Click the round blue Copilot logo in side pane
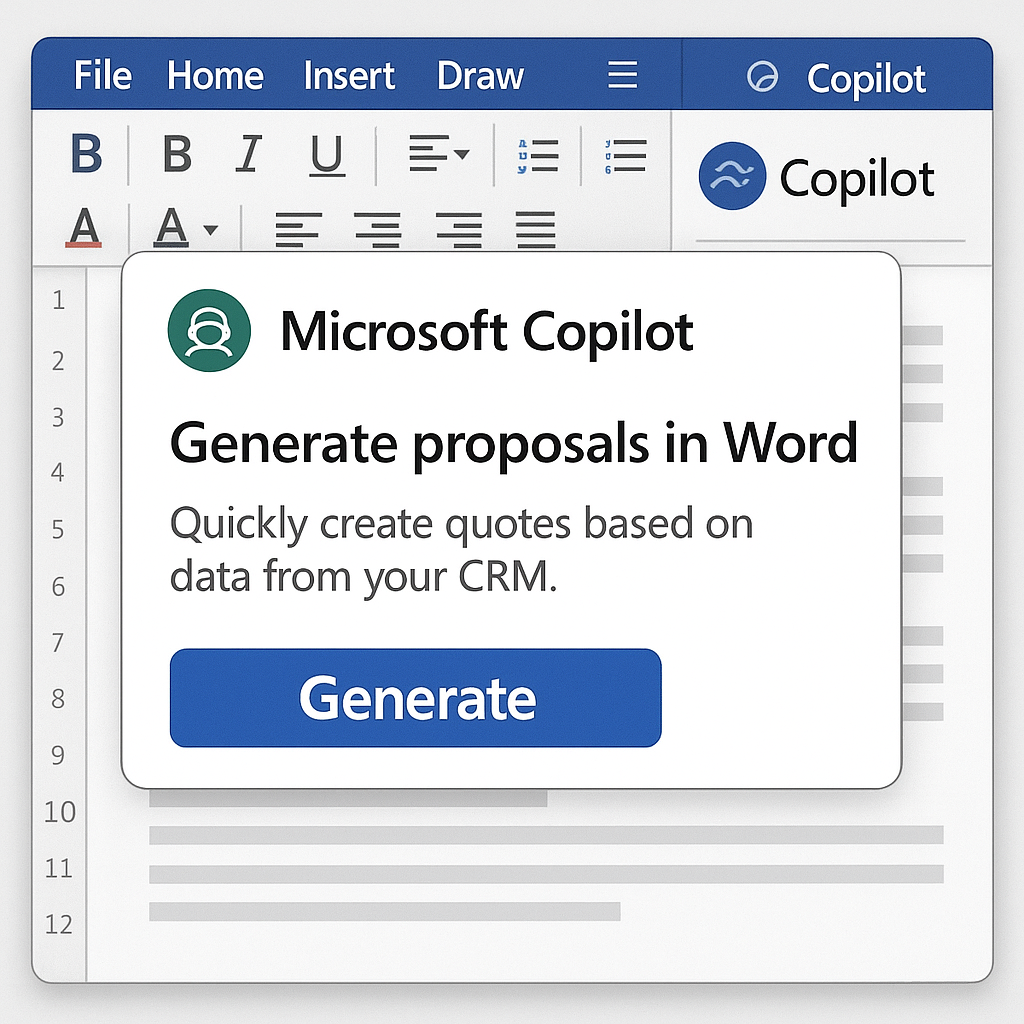 pyautogui.click(x=732, y=176)
